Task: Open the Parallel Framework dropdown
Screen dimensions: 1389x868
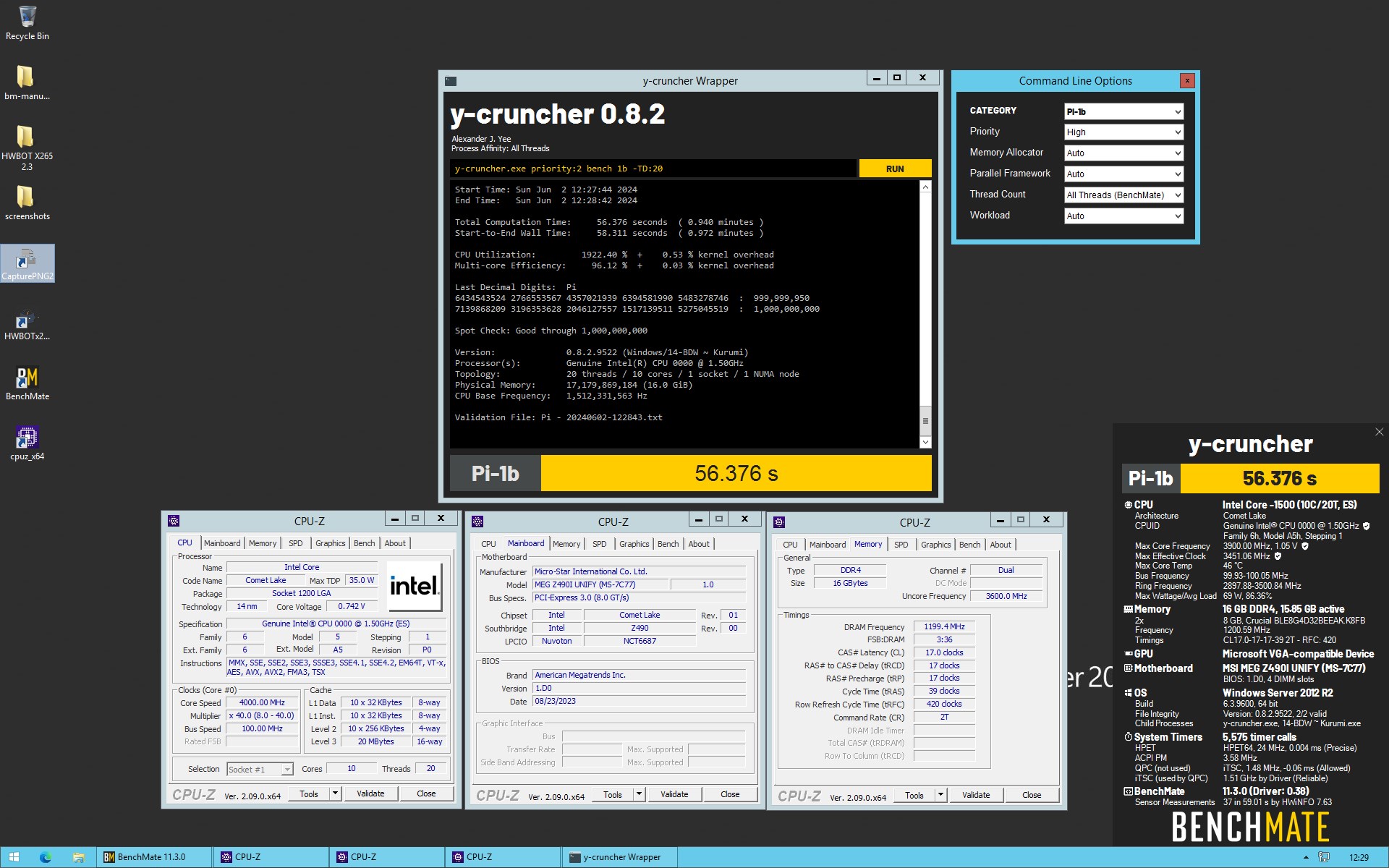Action: [1123, 174]
